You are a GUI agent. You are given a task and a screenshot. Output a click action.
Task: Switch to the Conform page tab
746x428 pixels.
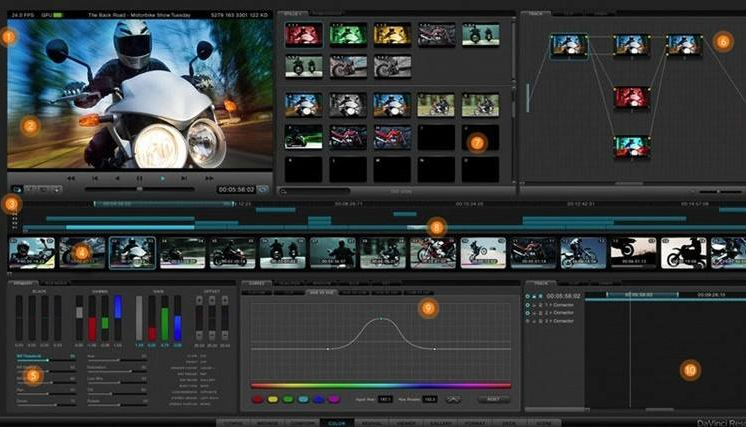tap(303, 423)
